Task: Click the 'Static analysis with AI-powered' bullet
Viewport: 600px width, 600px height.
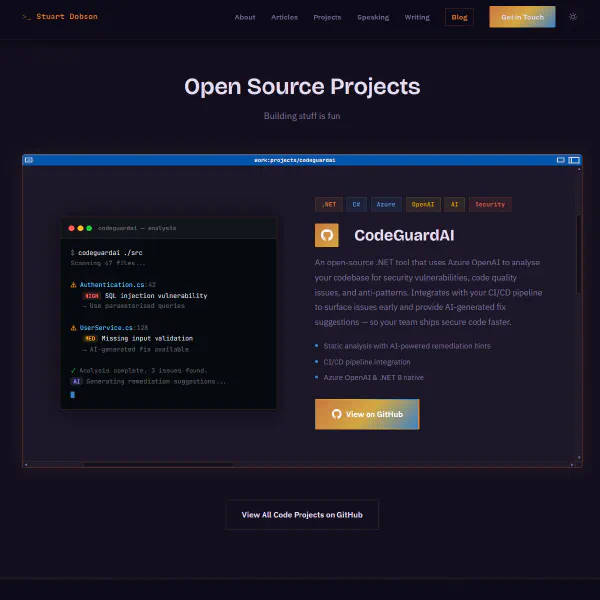Action: 407,346
